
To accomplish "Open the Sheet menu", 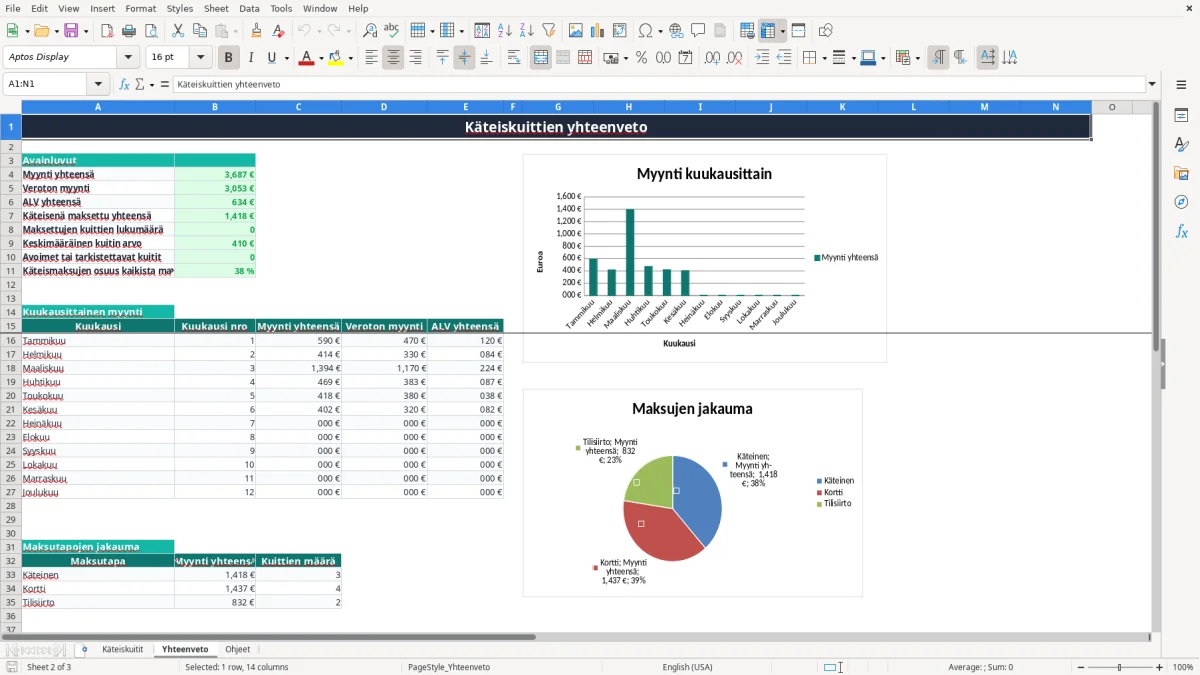I will (x=216, y=8).
